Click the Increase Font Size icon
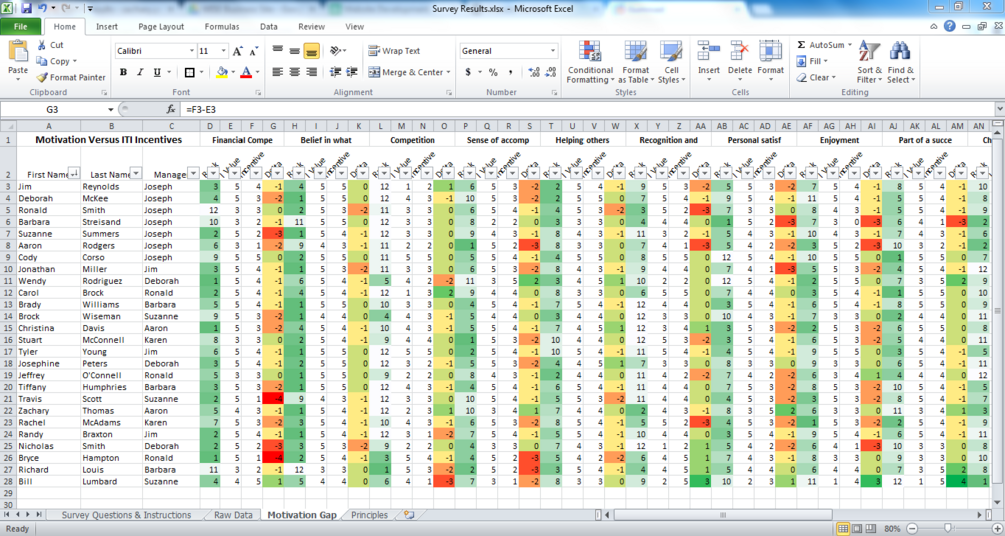 point(238,51)
